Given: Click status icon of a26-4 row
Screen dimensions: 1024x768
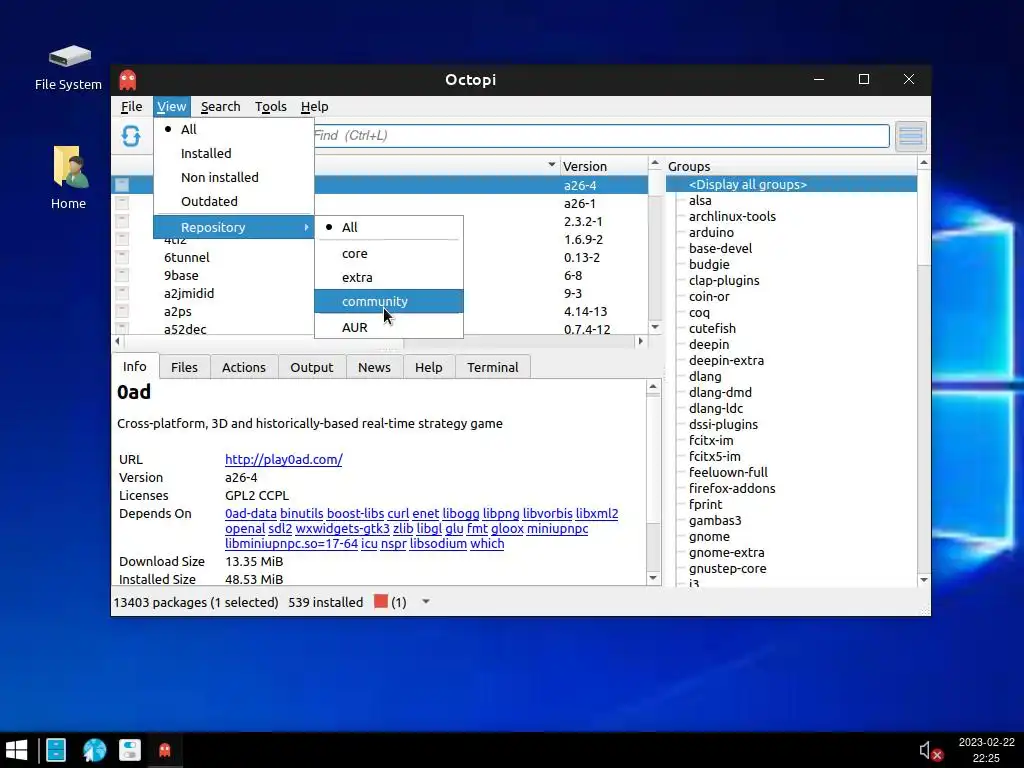Looking at the screenshot, I should click(121, 185).
